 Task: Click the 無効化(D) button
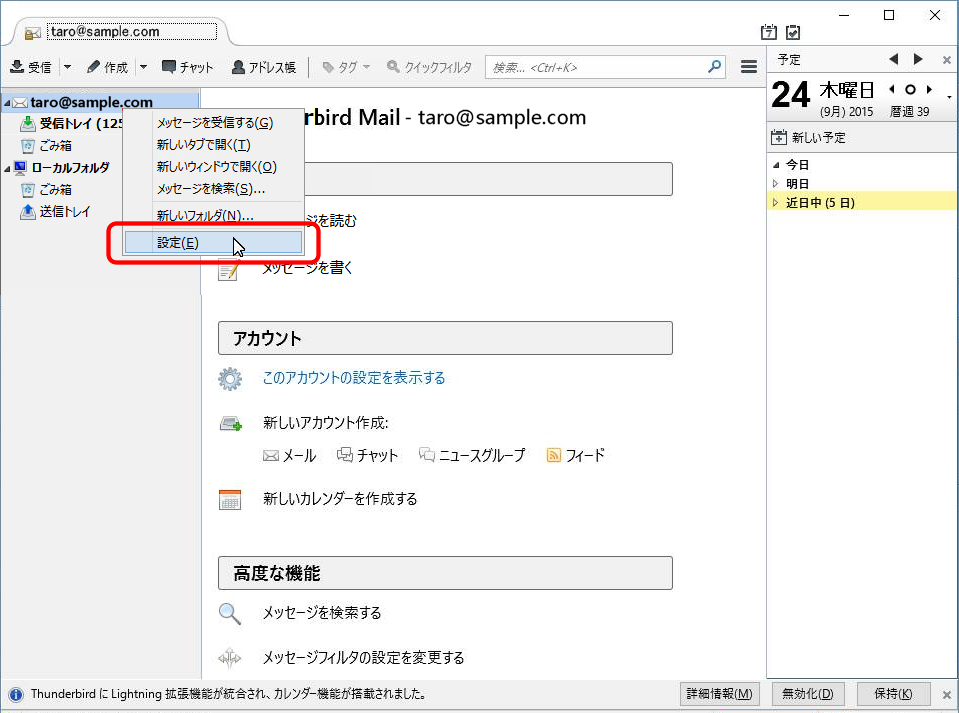pyautogui.click(x=806, y=694)
